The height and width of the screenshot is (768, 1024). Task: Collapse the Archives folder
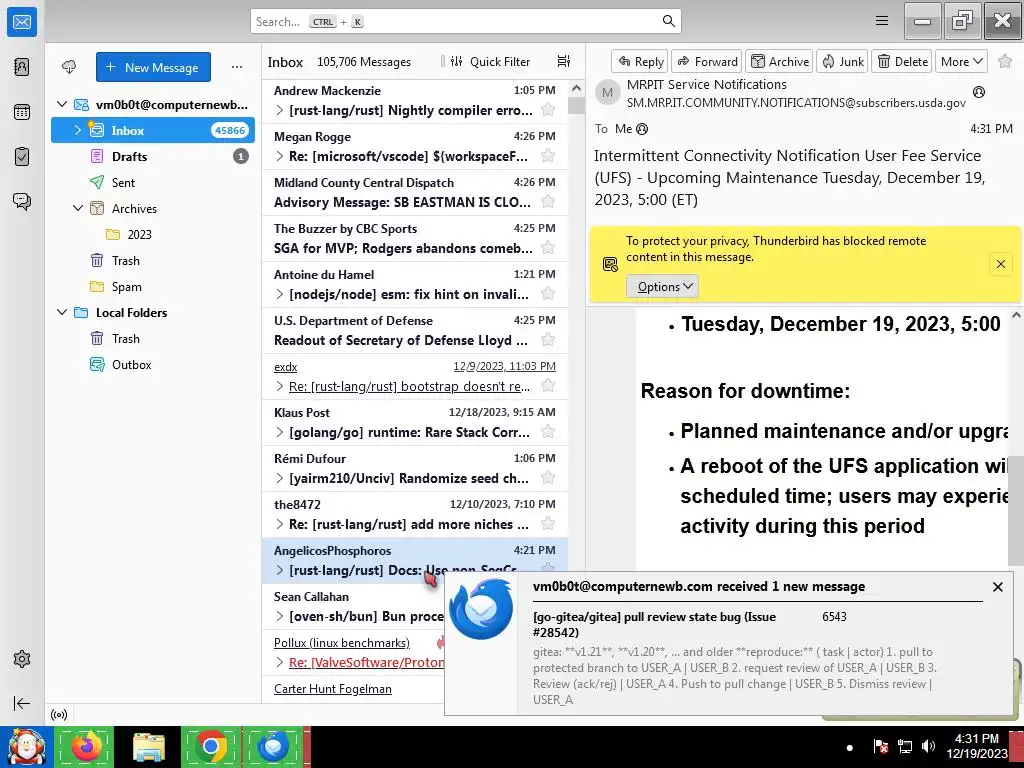77,208
